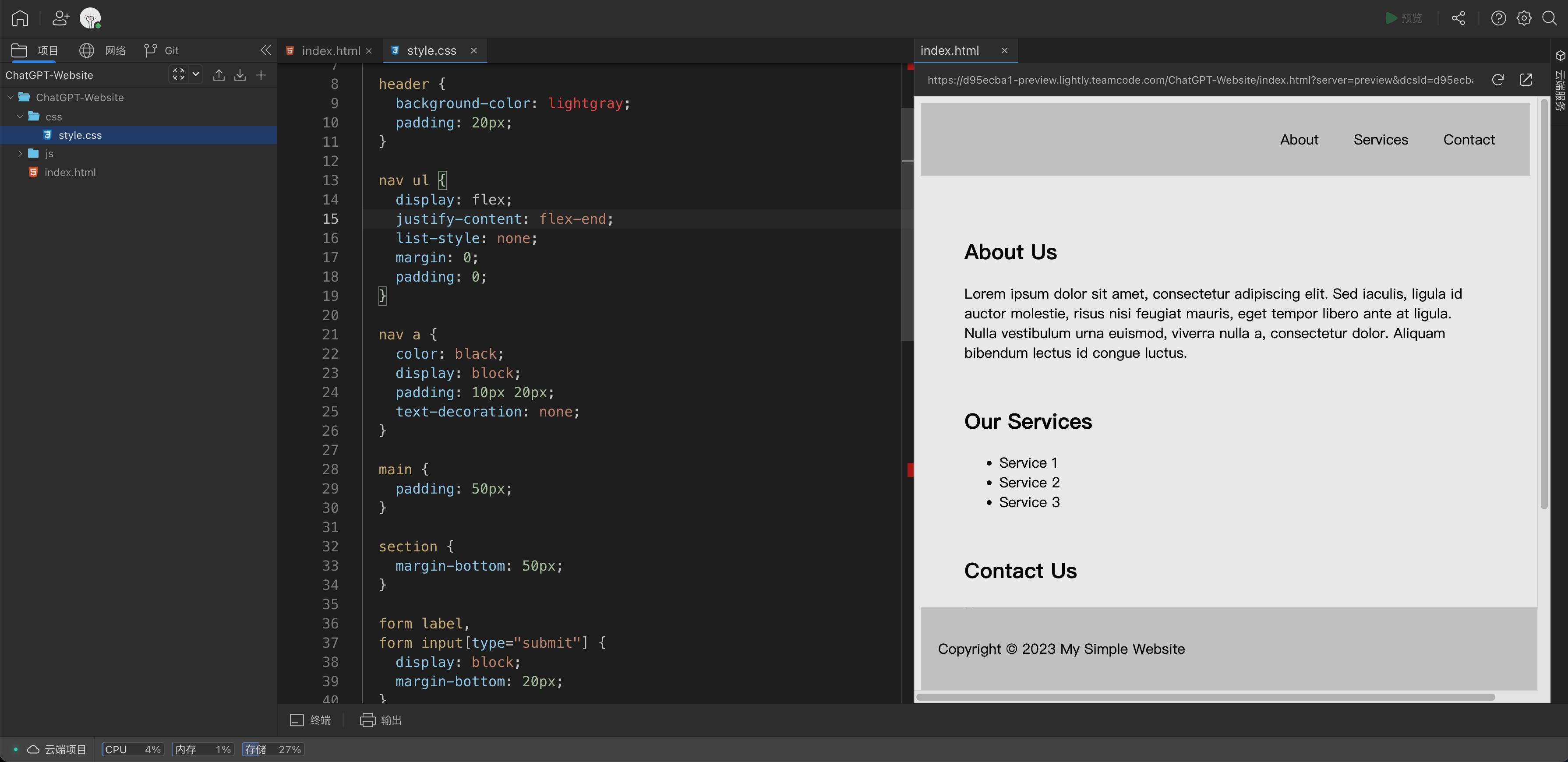Click the upload icon in project toolbar
This screenshot has height=762, width=1568.
(x=219, y=75)
